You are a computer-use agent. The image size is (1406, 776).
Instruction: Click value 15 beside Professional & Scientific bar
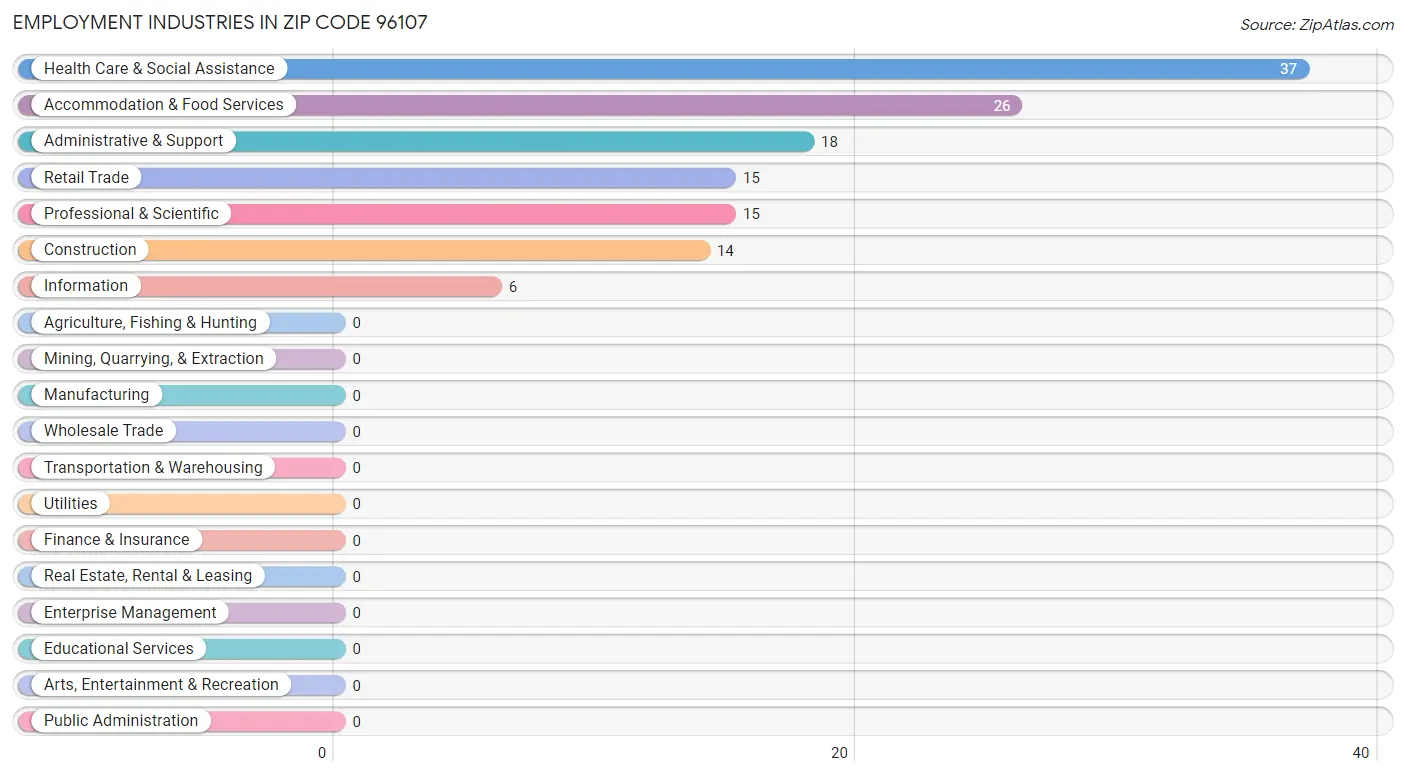point(751,214)
